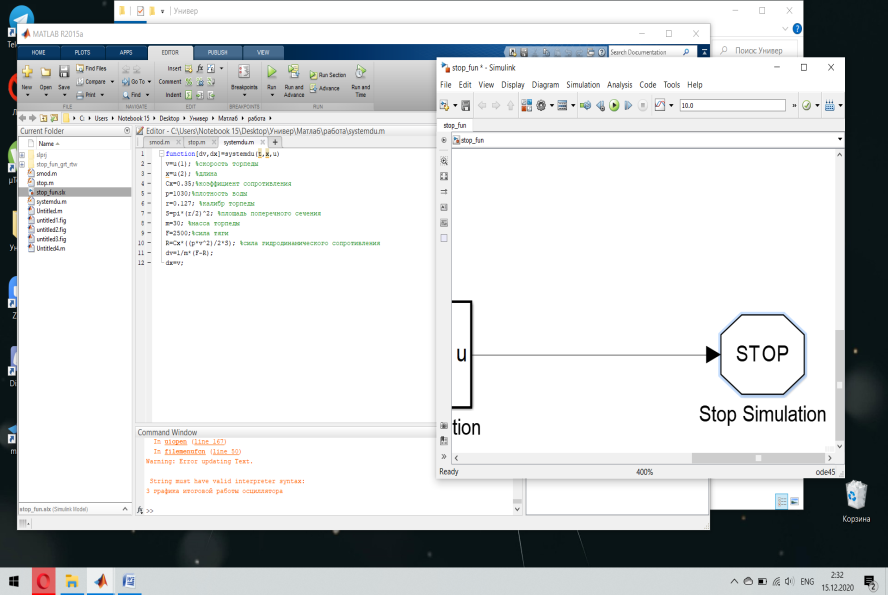The width and height of the screenshot is (888, 595).
Task: Click the Simulink canvas horizontal scrollbar
Action: [x=758, y=458]
